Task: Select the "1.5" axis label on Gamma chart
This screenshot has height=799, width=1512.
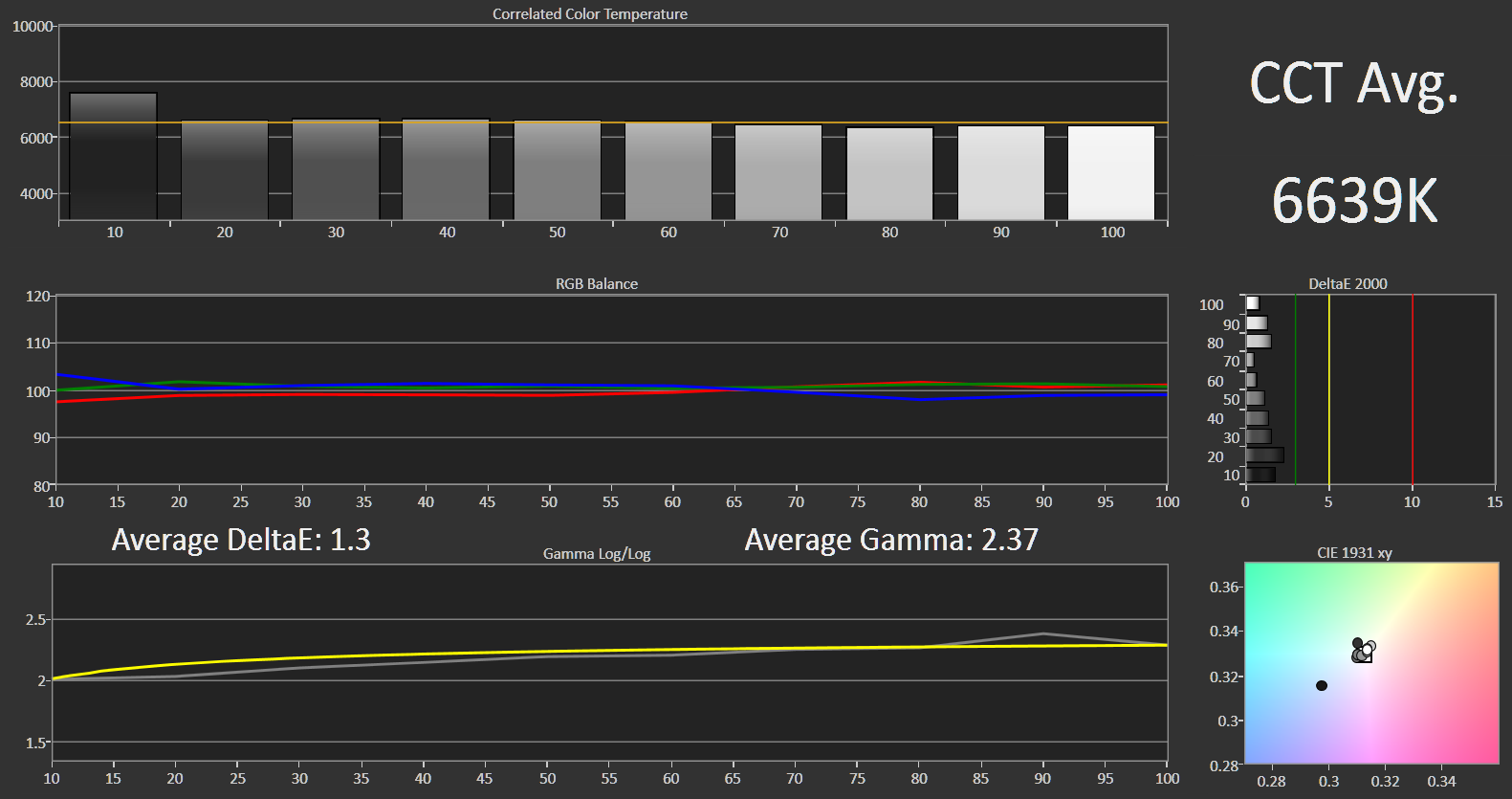Action: tap(35, 743)
